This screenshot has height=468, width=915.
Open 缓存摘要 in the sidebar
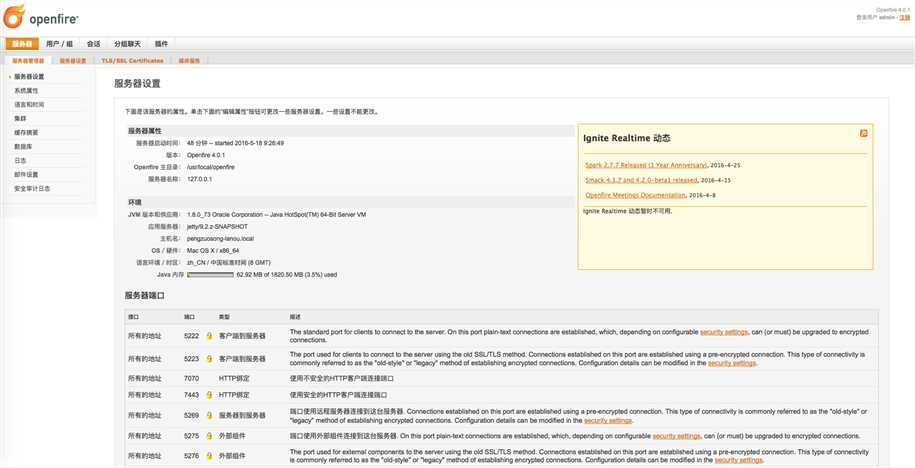pos(26,132)
